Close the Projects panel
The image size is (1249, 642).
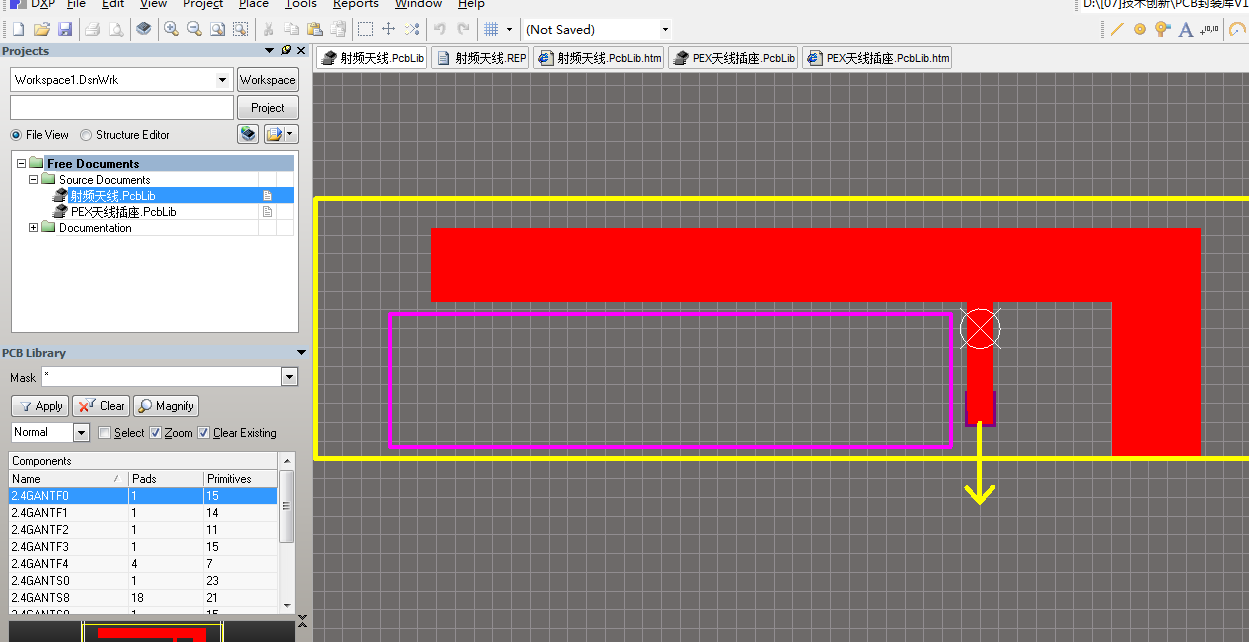(x=301, y=50)
